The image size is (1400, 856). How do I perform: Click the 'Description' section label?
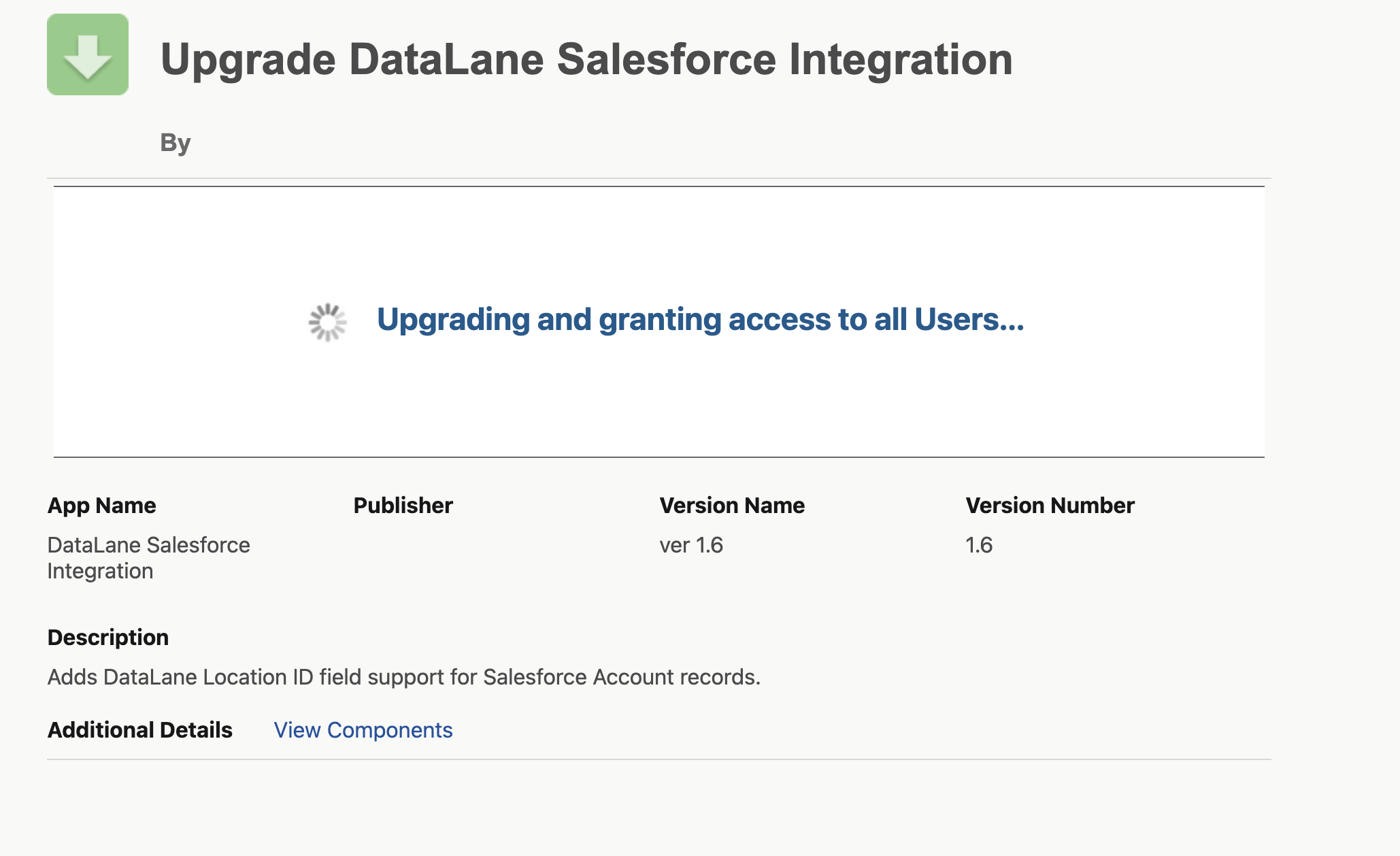108,638
